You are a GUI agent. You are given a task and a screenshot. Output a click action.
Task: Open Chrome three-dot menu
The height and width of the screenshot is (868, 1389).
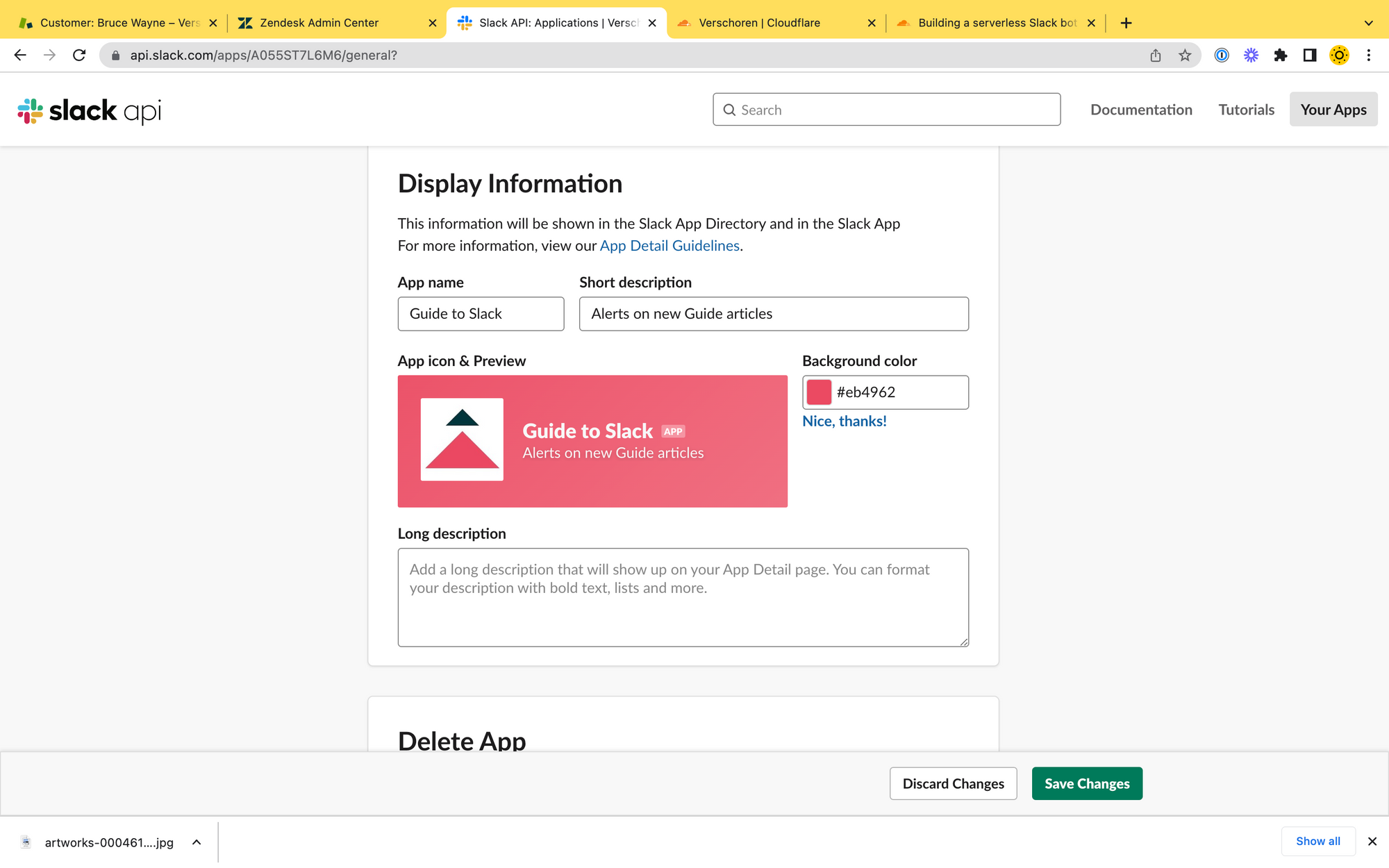coord(1369,56)
